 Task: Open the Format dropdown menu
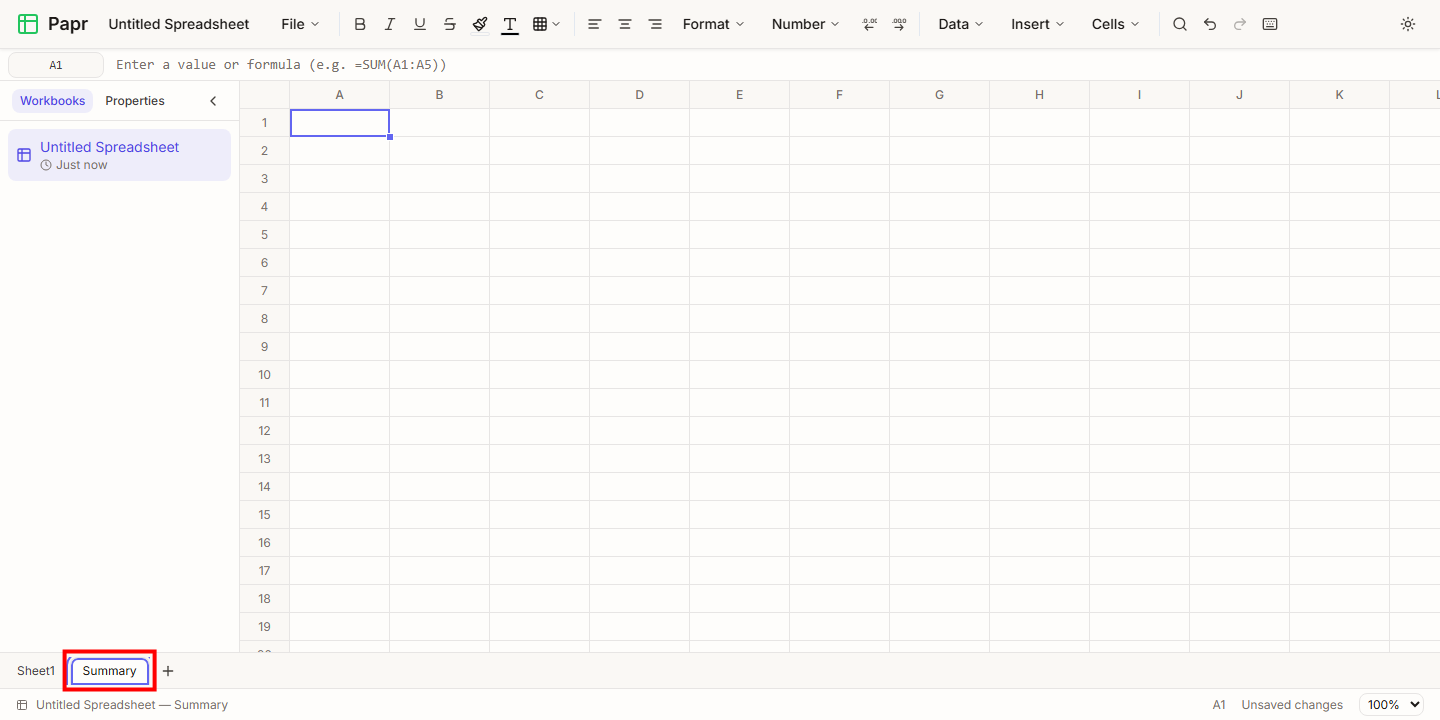pyautogui.click(x=713, y=24)
